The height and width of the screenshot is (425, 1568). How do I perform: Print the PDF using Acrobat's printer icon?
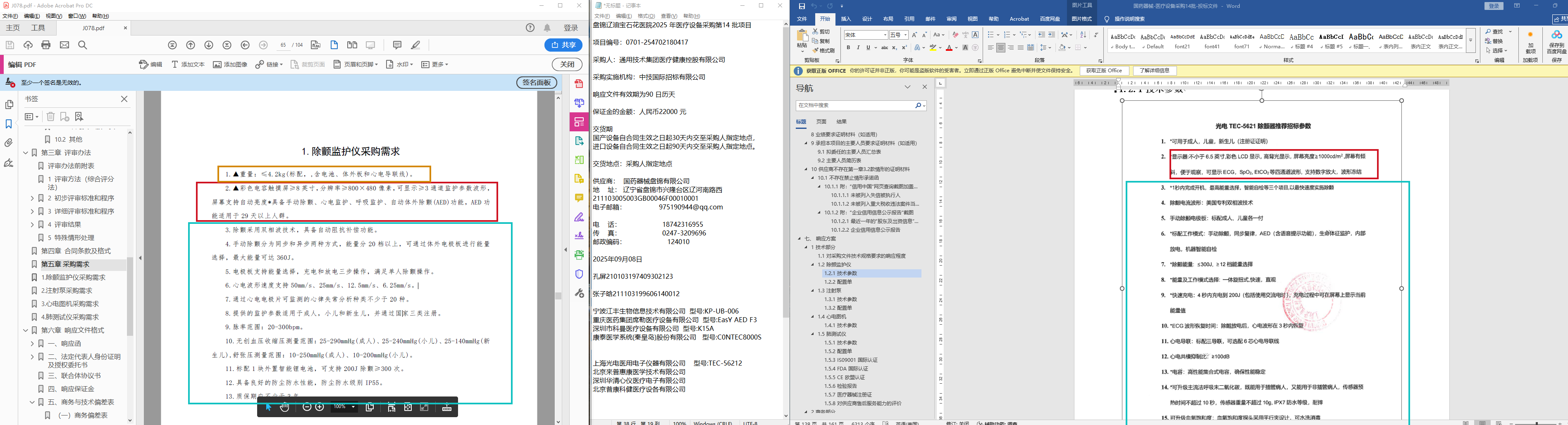[45, 45]
